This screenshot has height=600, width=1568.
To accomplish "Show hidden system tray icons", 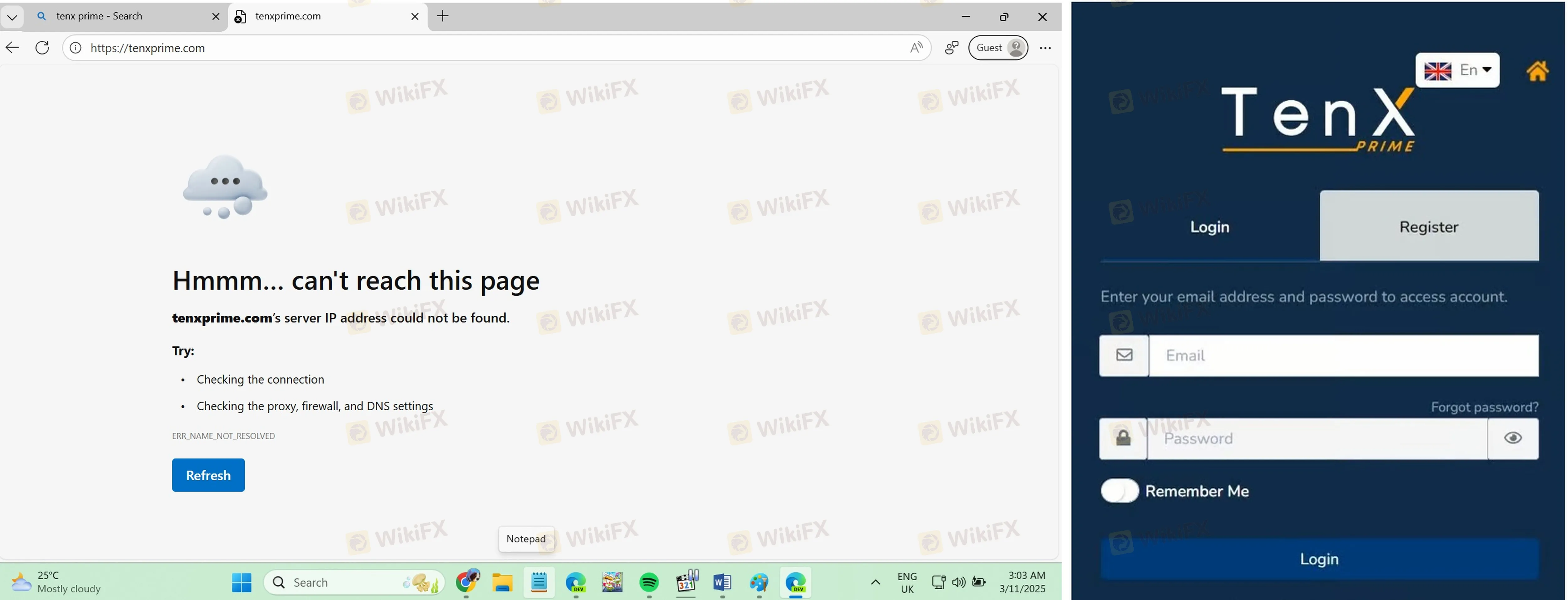I will 875,582.
